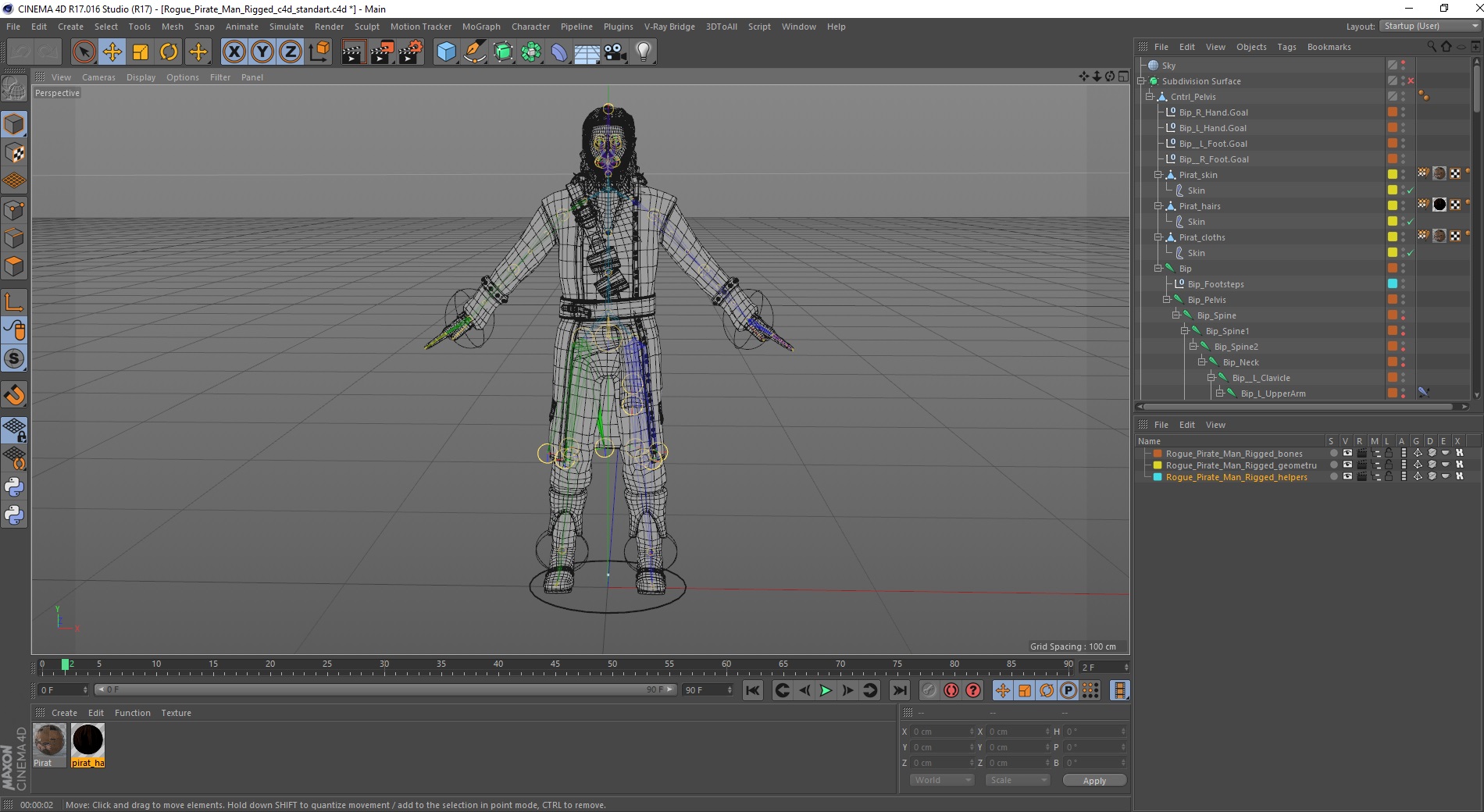Toggle solo dot for Rogue_Pirate_Man_Rigged_geometru layer
Image resolution: width=1484 pixels, height=812 pixels.
click(x=1333, y=465)
